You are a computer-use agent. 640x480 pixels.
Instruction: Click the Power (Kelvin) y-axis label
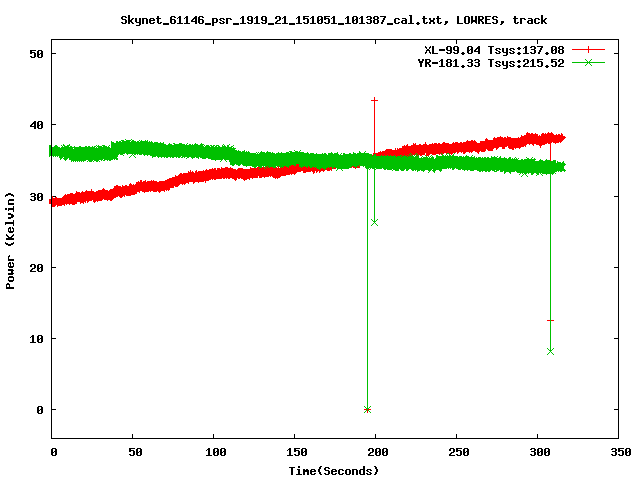coord(11,242)
